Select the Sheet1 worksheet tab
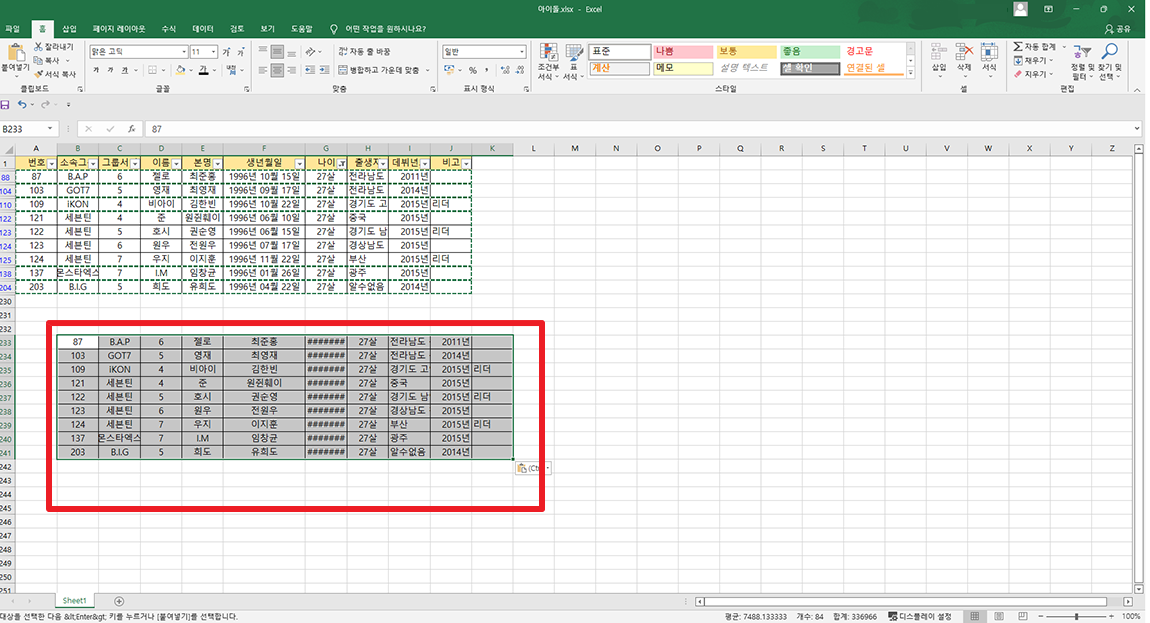Screen dimensions: 1150x623 point(74,601)
